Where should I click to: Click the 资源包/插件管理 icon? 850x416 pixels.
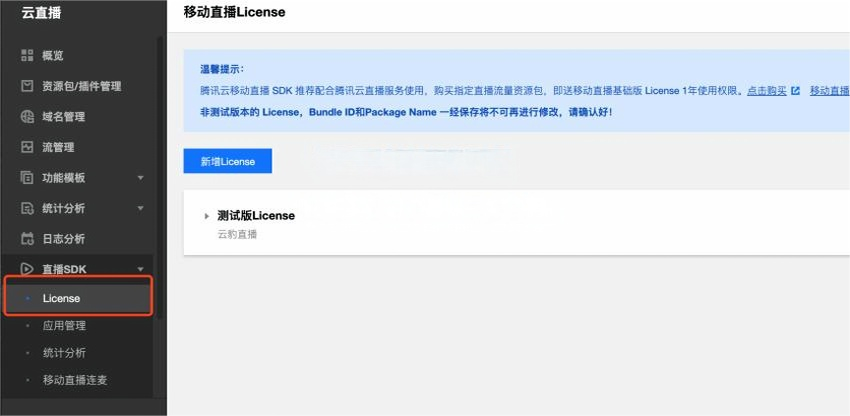click(27, 86)
